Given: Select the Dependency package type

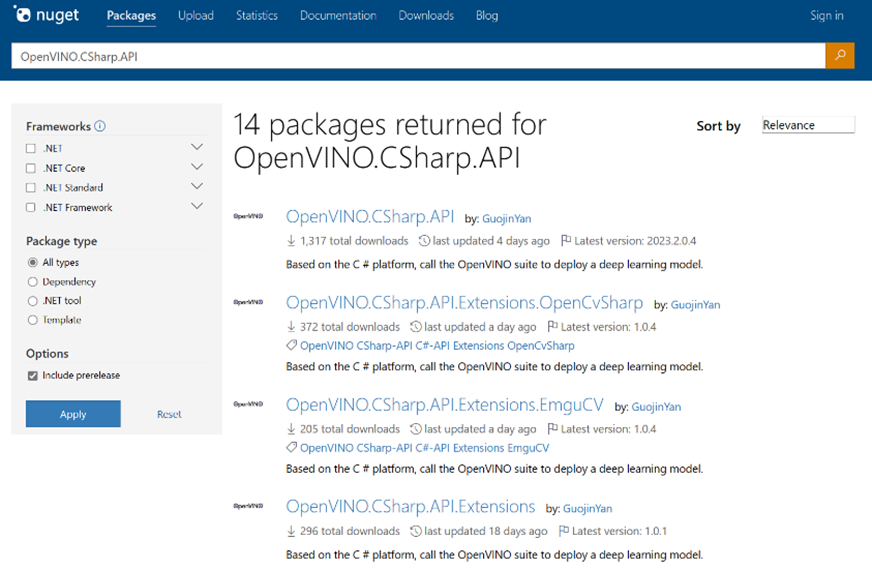Looking at the screenshot, I should coord(33,282).
